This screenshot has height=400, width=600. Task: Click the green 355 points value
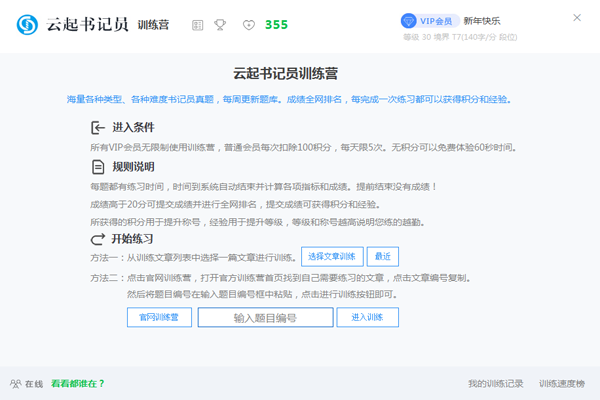click(276, 25)
